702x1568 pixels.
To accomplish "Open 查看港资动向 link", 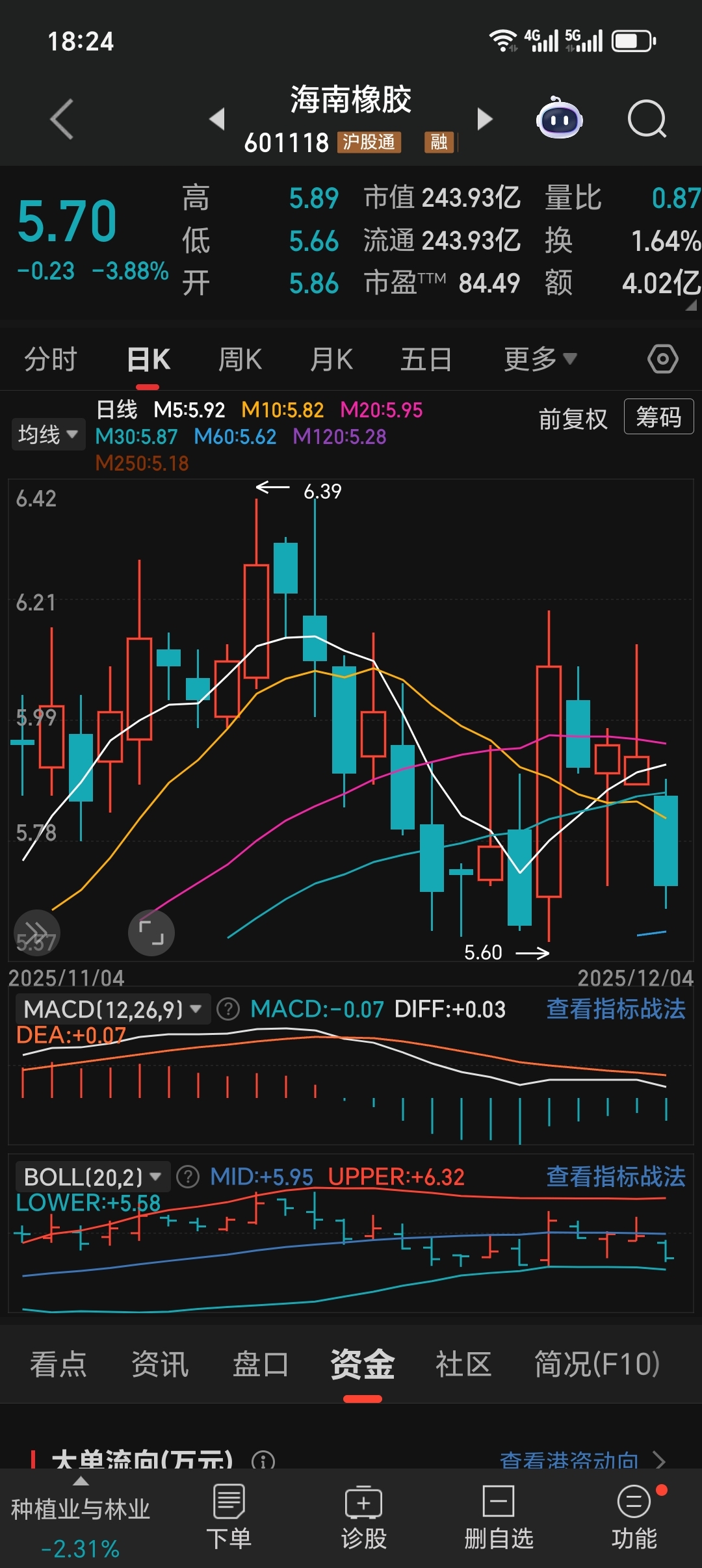I will (x=582, y=1461).
